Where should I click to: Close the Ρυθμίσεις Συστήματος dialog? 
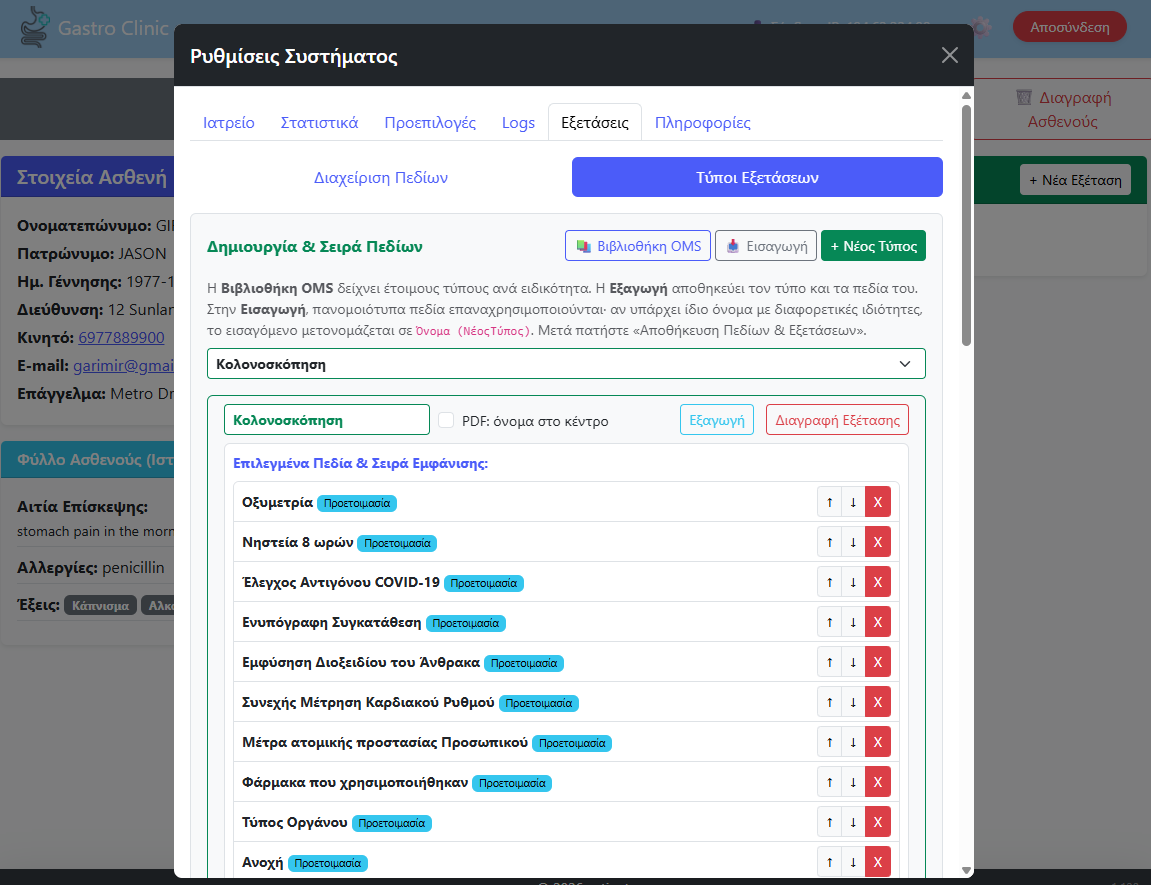[x=949, y=56]
